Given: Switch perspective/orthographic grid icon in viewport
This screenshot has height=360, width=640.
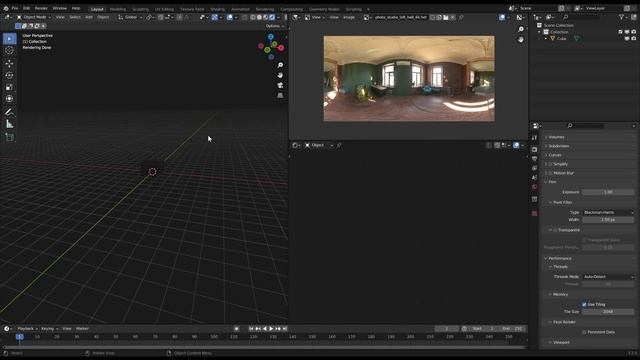Looking at the screenshot, I should click(280, 95).
